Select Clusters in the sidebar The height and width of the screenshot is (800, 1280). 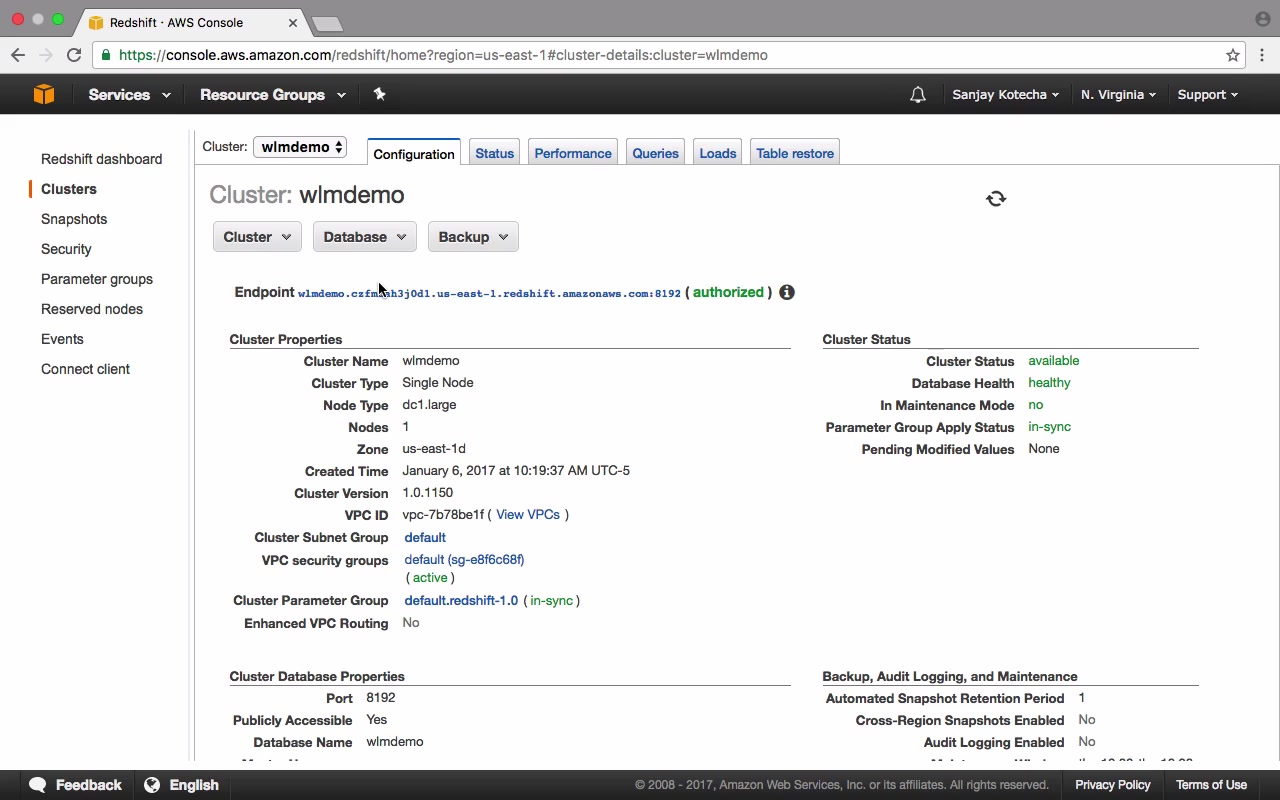pos(69,189)
